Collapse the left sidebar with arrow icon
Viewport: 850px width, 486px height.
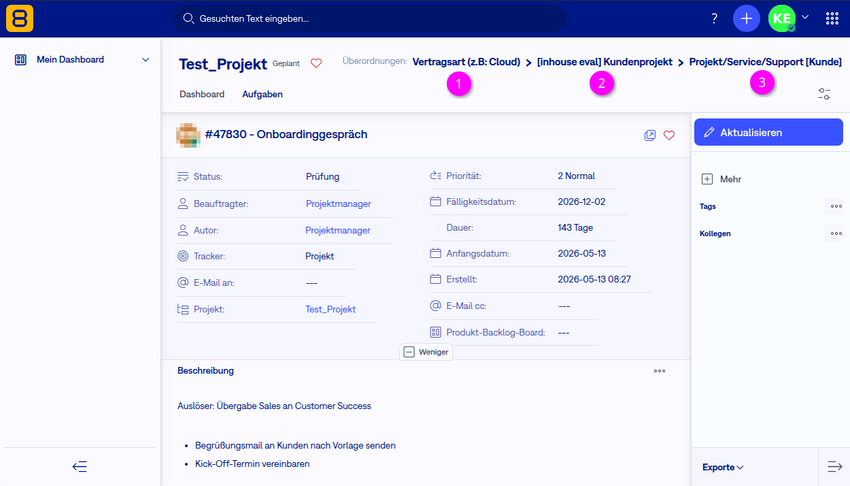(x=80, y=466)
